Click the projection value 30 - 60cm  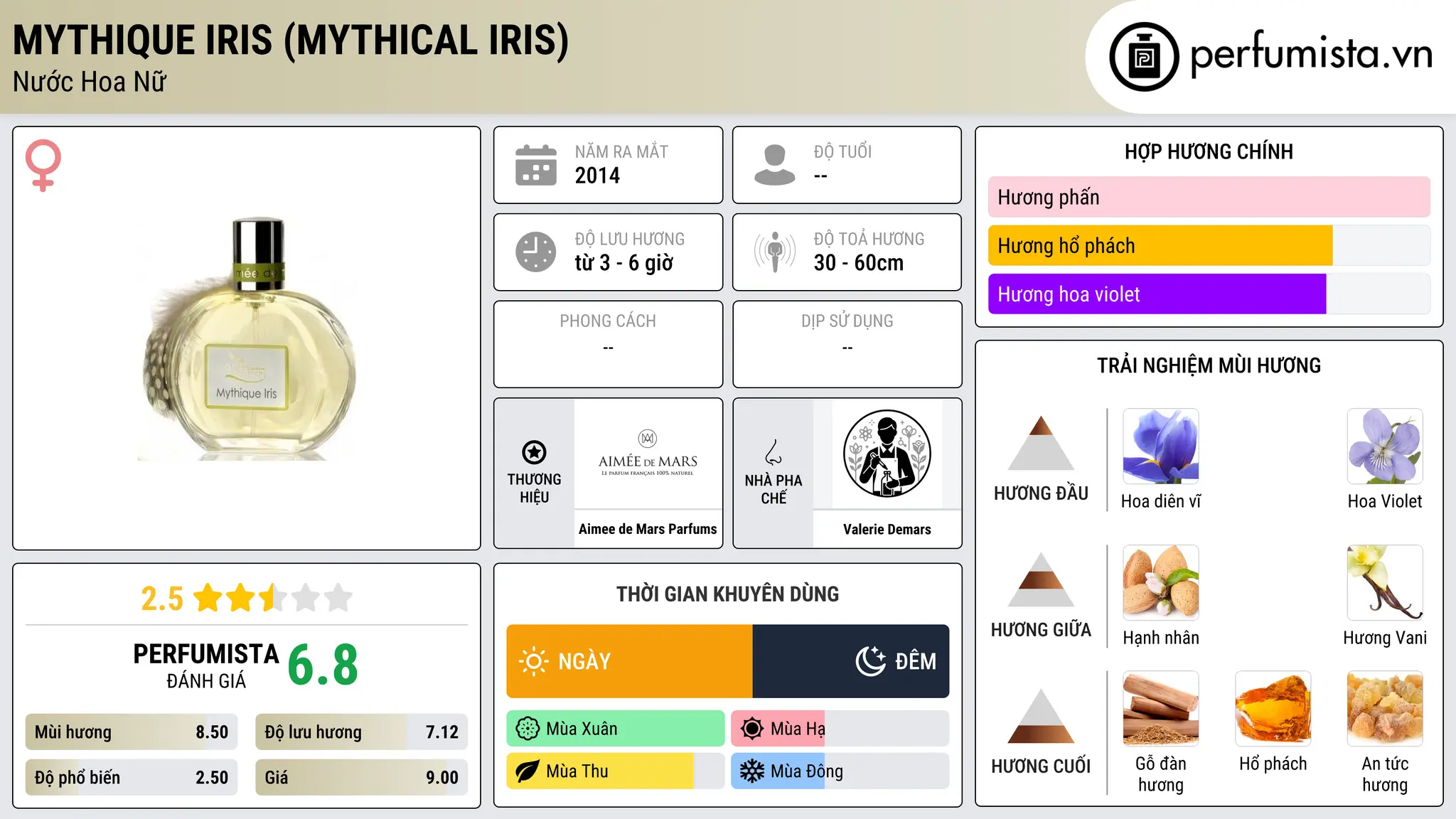click(x=859, y=263)
